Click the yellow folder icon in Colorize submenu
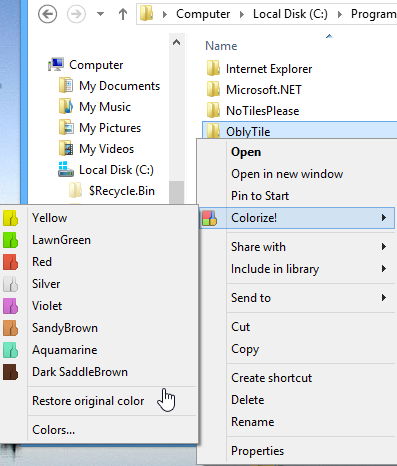Viewport: 397px width, 466px height. [x=10, y=218]
